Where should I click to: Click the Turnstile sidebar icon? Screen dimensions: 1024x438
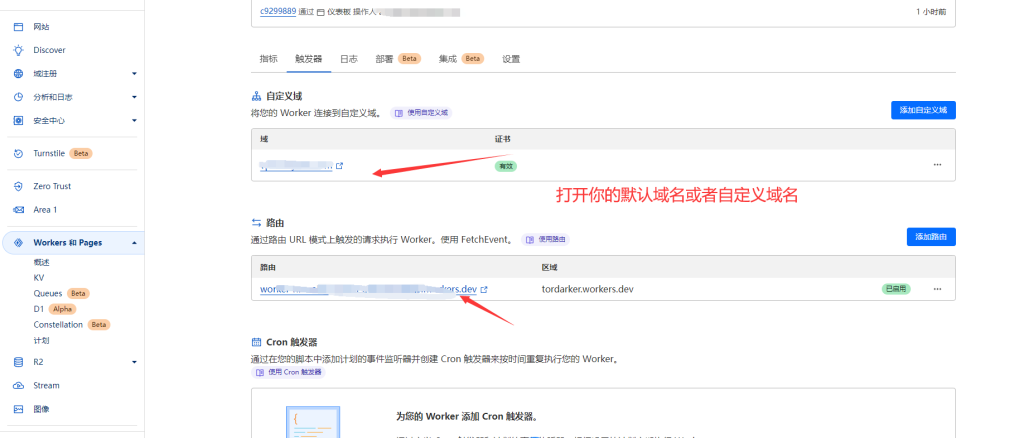pyautogui.click(x=18, y=153)
